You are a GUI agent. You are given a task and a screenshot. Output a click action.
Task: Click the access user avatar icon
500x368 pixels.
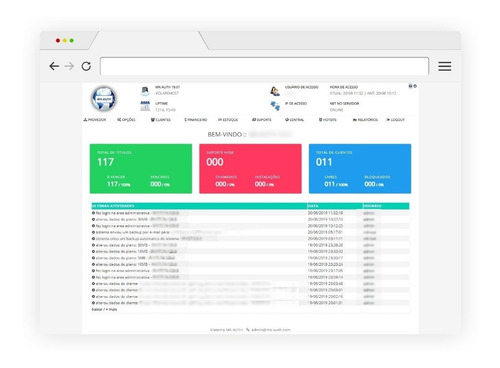tap(275, 91)
